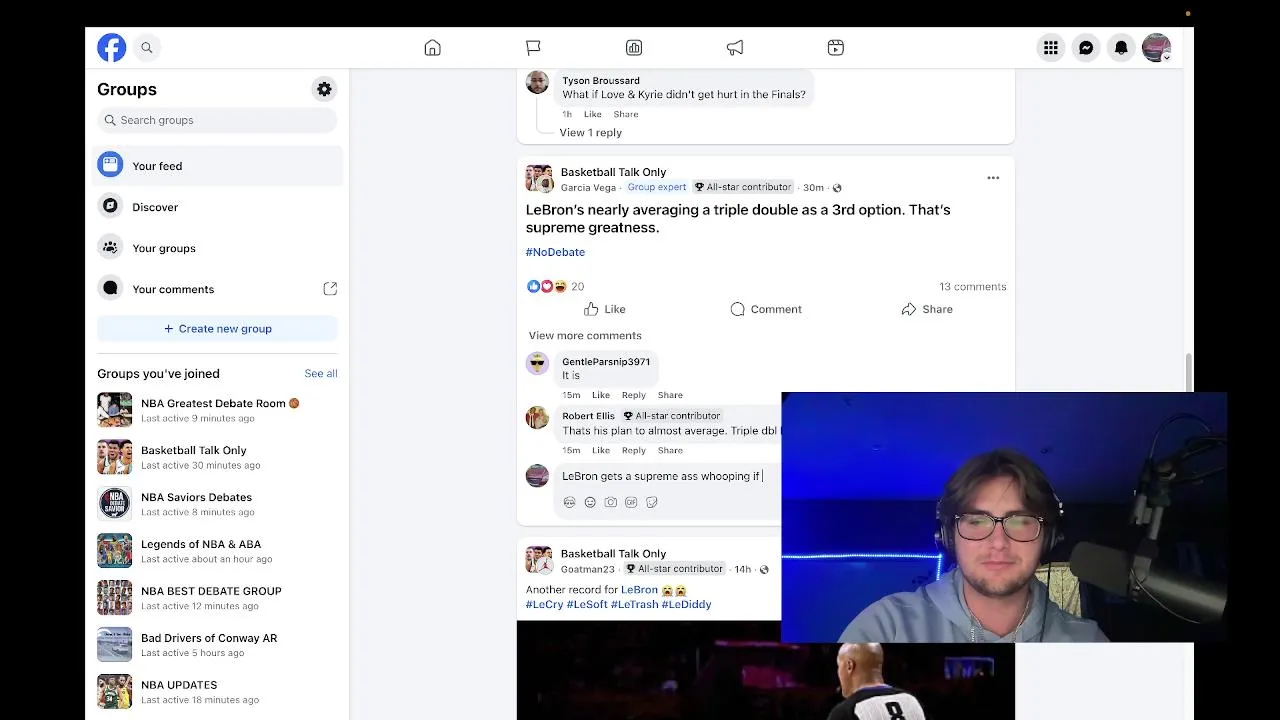The width and height of the screenshot is (1280, 720).
Task: Click Group expert badge
Action: (x=657, y=187)
